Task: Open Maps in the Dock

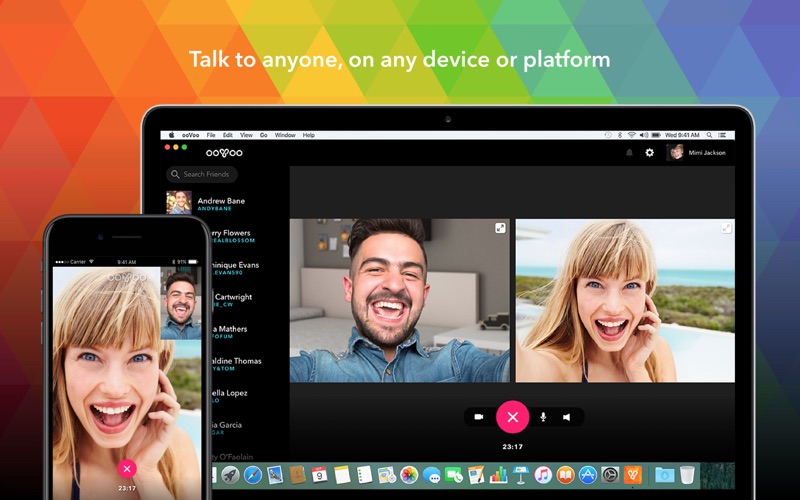Action: [x=387, y=475]
